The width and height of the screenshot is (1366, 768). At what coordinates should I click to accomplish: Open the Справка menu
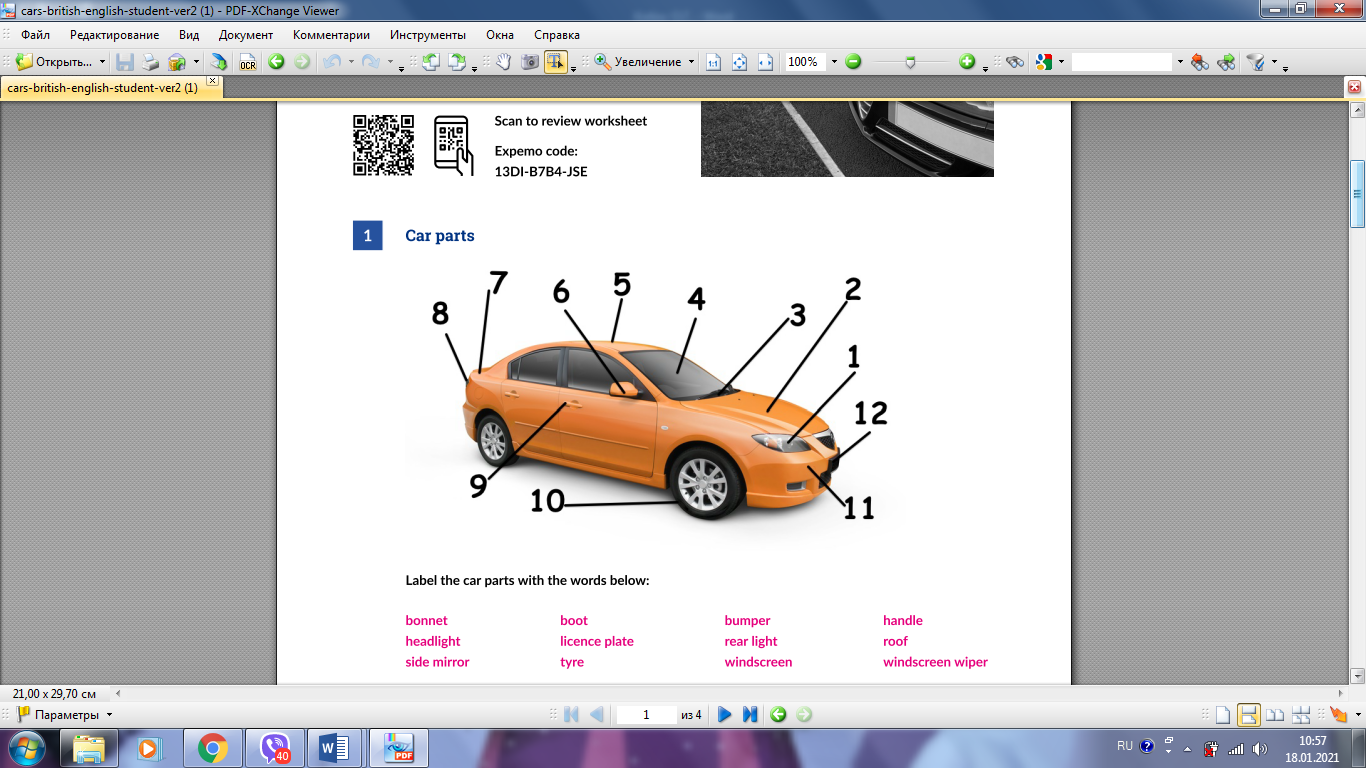[x=557, y=35]
